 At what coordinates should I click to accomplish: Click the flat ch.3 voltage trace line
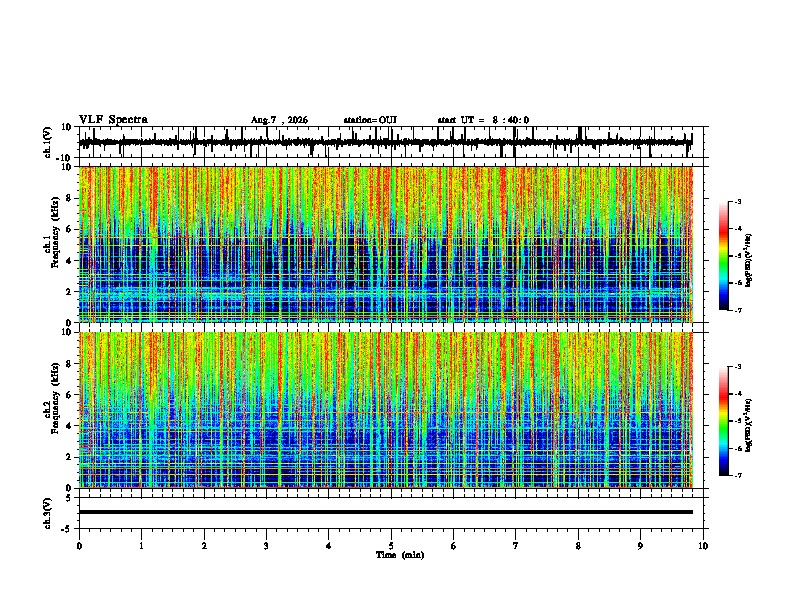386,512
